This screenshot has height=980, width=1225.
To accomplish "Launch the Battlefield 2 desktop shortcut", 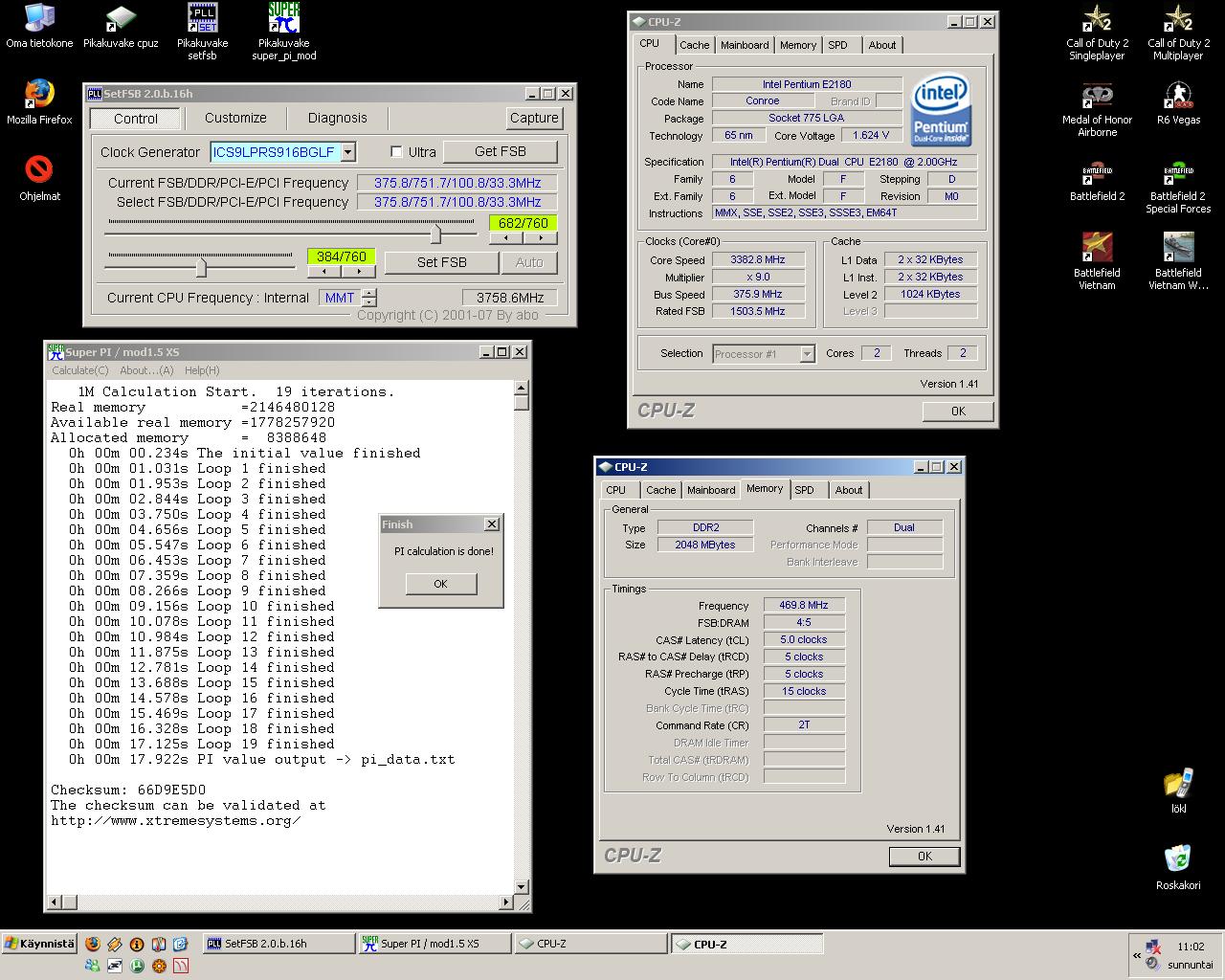I will 1097,179.
